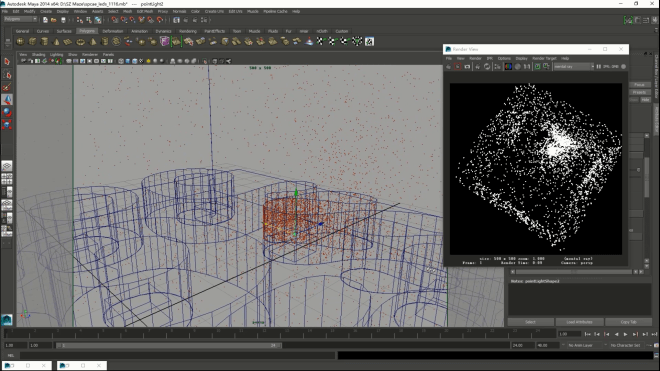
Task: Refresh the IPR image in Render View
Action: click(x=487, y=67)
